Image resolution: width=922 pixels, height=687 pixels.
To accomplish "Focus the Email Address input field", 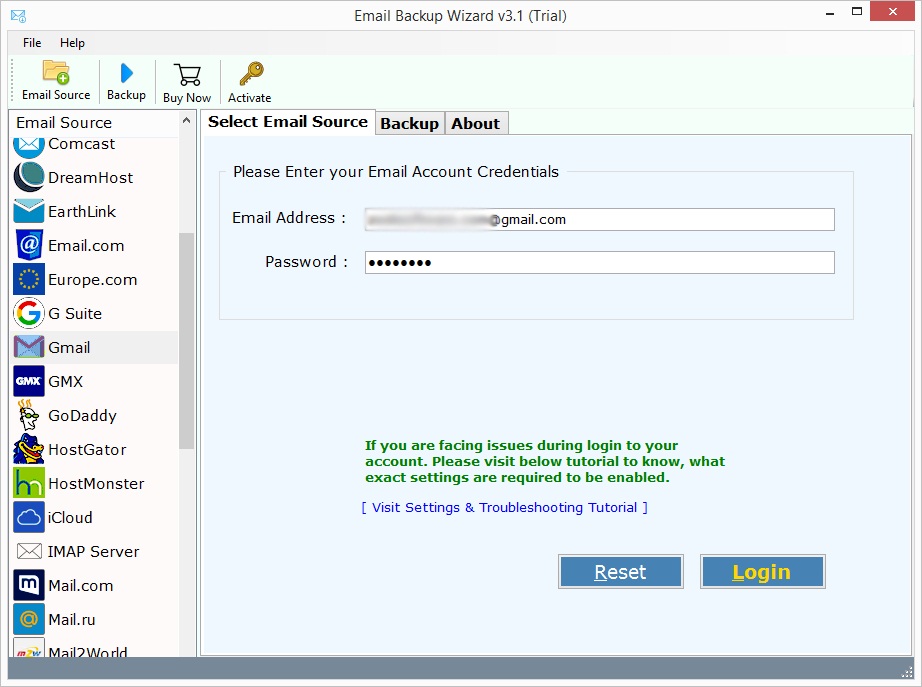I will [x=599, y=219].
